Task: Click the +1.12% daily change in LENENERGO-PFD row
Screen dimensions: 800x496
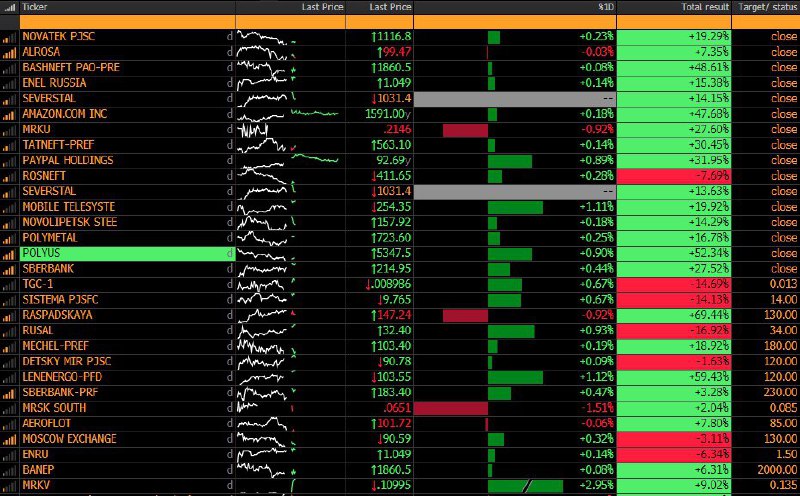Action: coord(596,377)
